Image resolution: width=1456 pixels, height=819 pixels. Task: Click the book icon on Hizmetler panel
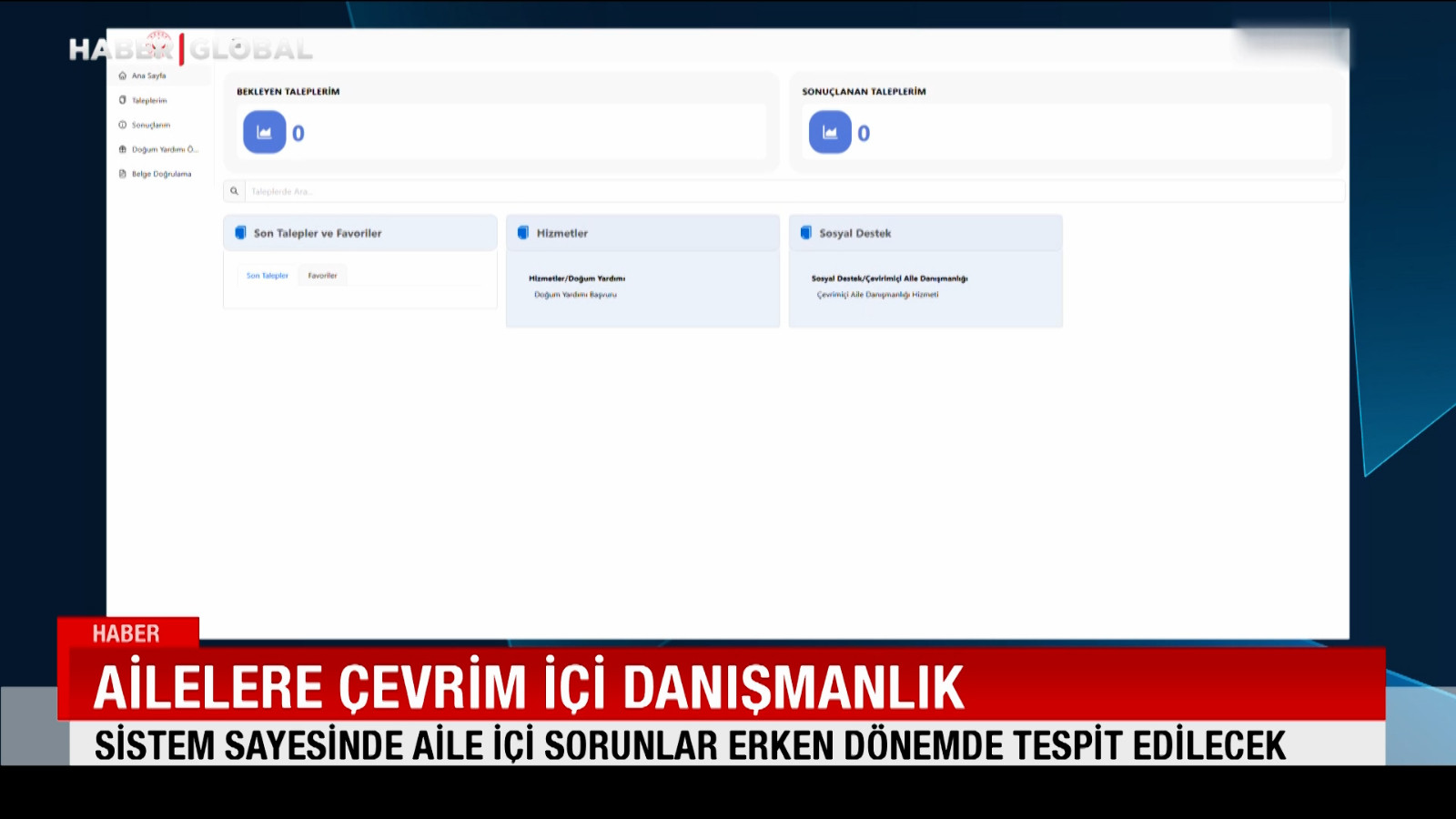tap(522, 232)
